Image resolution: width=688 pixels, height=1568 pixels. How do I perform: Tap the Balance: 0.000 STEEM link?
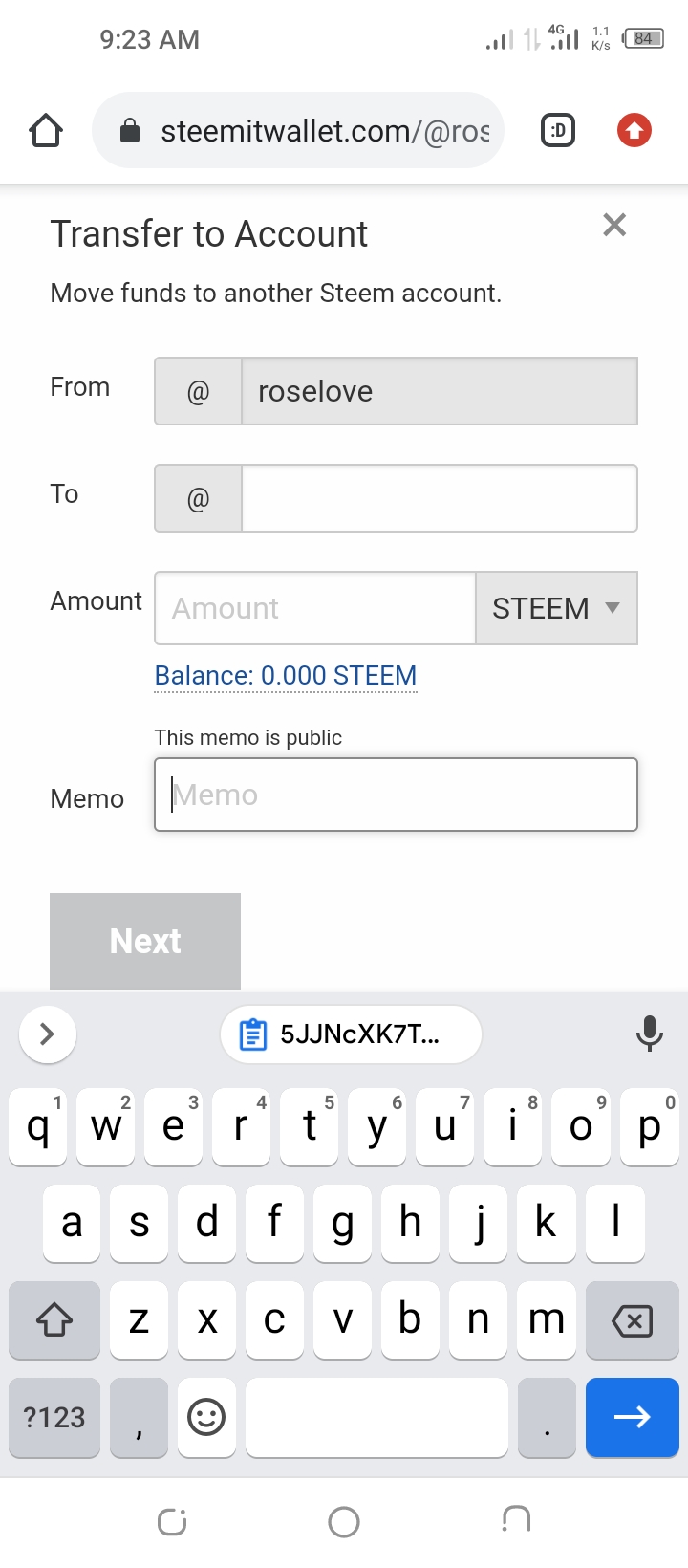click(x=286, y=676)
